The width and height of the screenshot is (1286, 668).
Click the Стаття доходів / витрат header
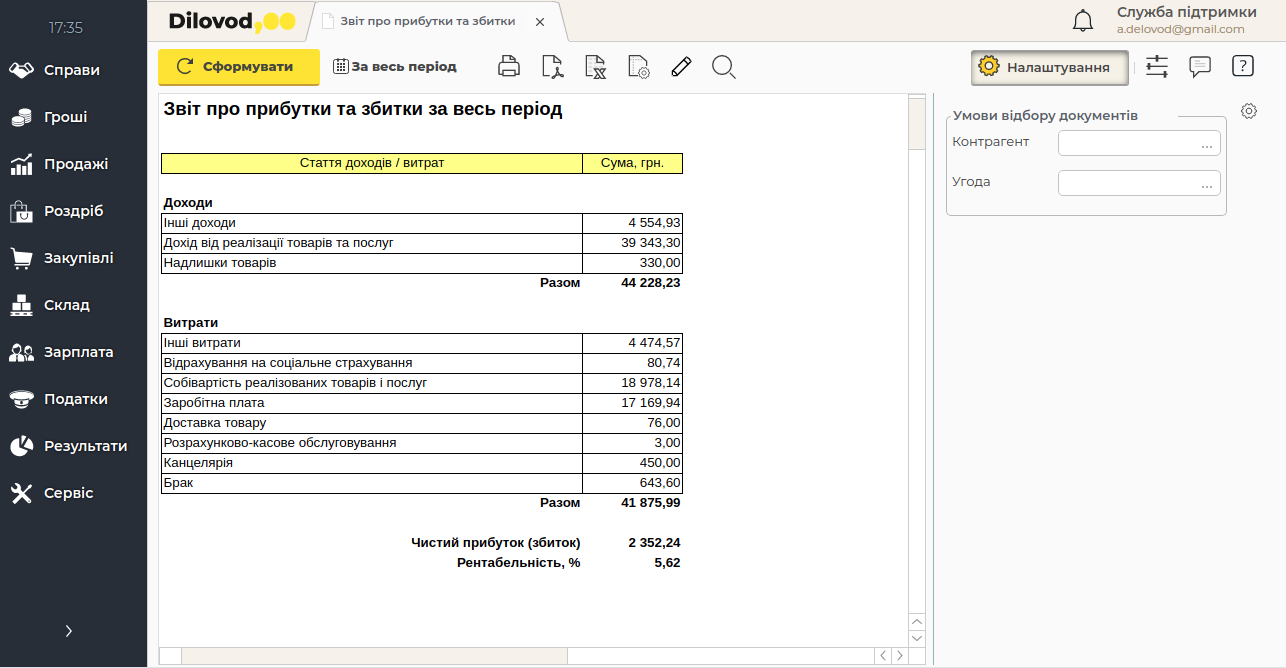(372, 163)
